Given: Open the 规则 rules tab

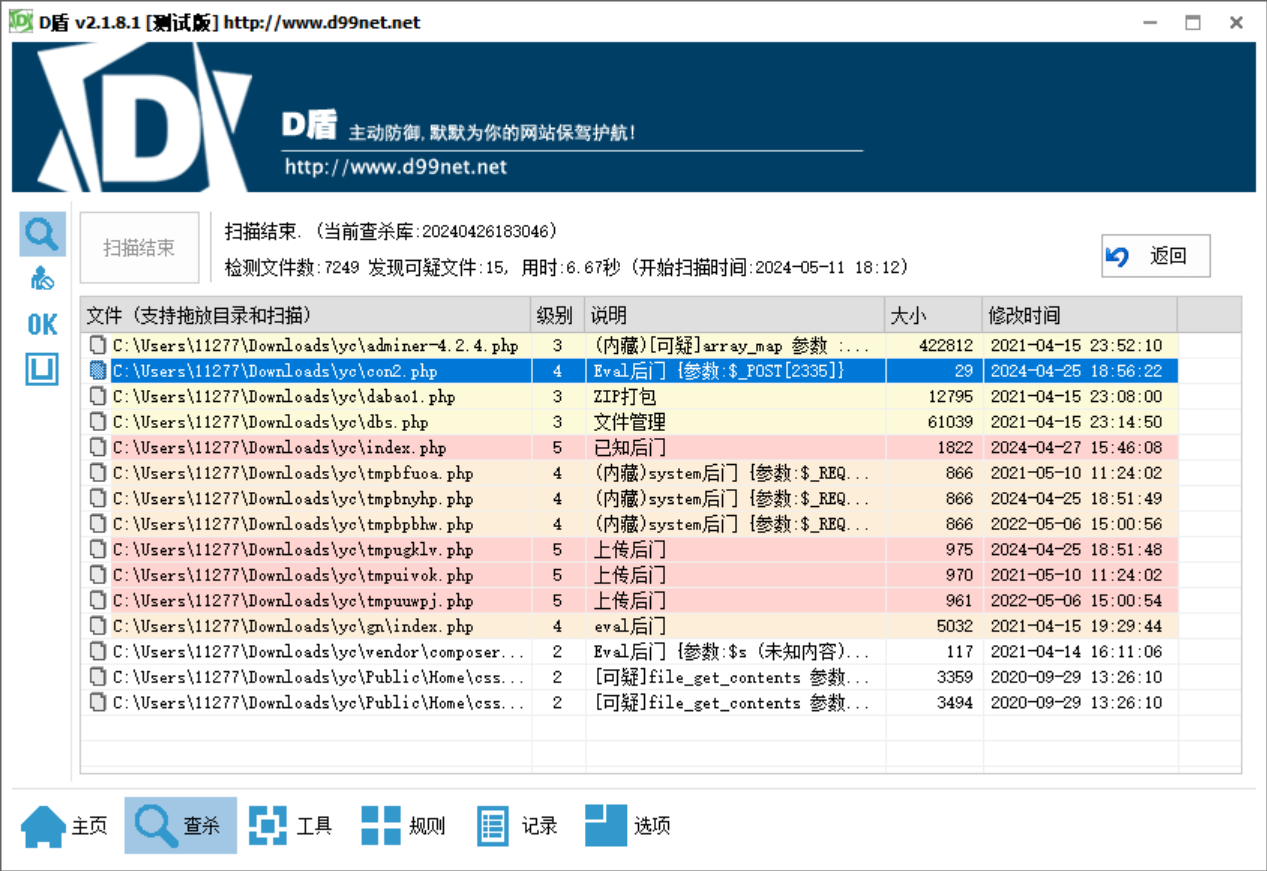Looking at the screenshot, I should click(x=403, y=826).
